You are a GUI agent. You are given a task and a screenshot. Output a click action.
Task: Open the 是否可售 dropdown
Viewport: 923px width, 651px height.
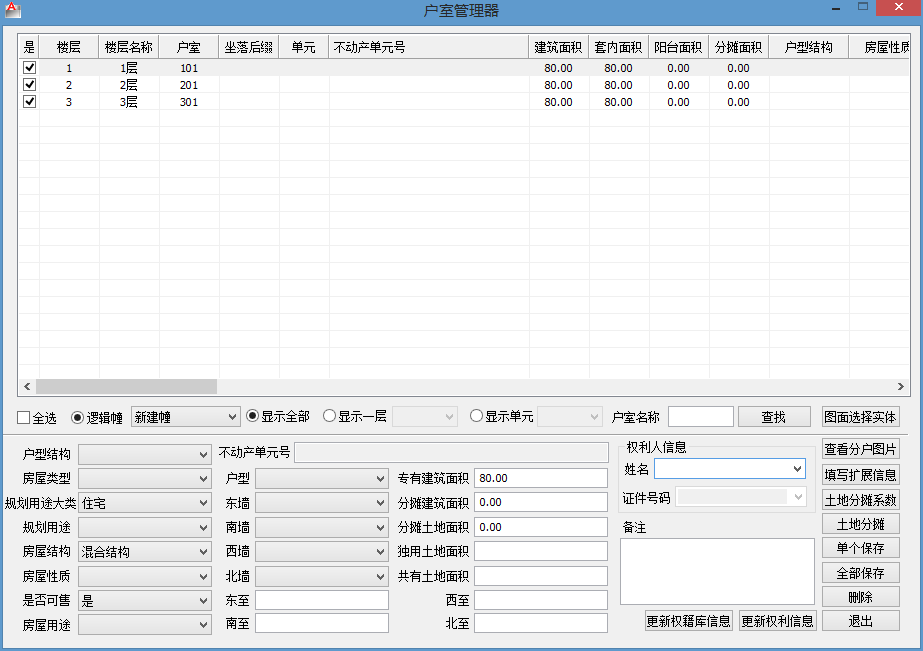145,601
